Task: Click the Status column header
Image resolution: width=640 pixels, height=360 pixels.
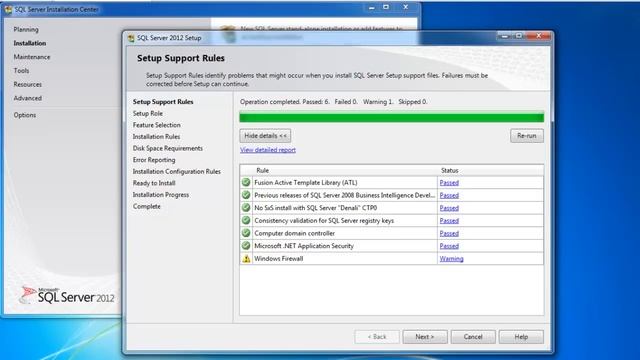Action: tap(449, 170)
